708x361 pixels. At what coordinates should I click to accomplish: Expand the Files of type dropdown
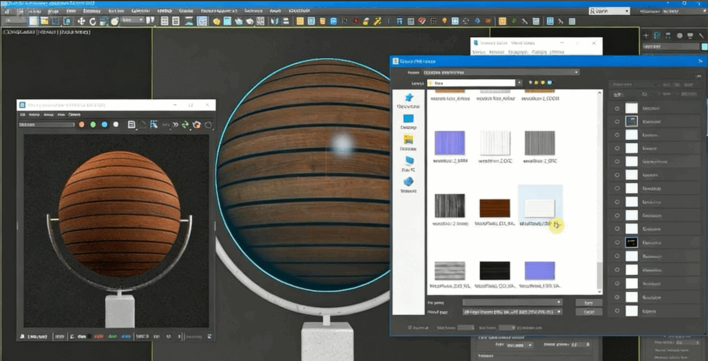click(559, 312)
